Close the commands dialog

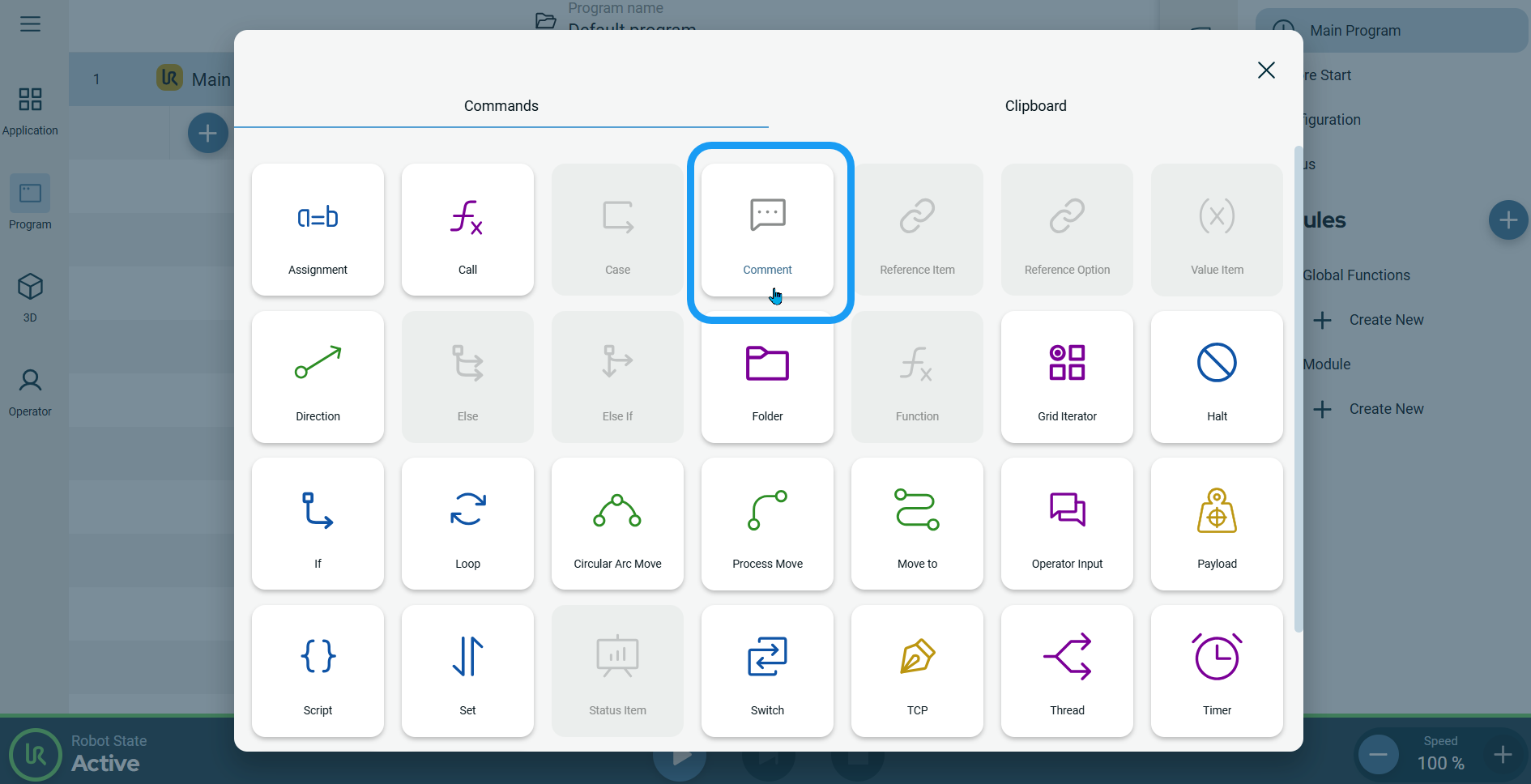1266,70
